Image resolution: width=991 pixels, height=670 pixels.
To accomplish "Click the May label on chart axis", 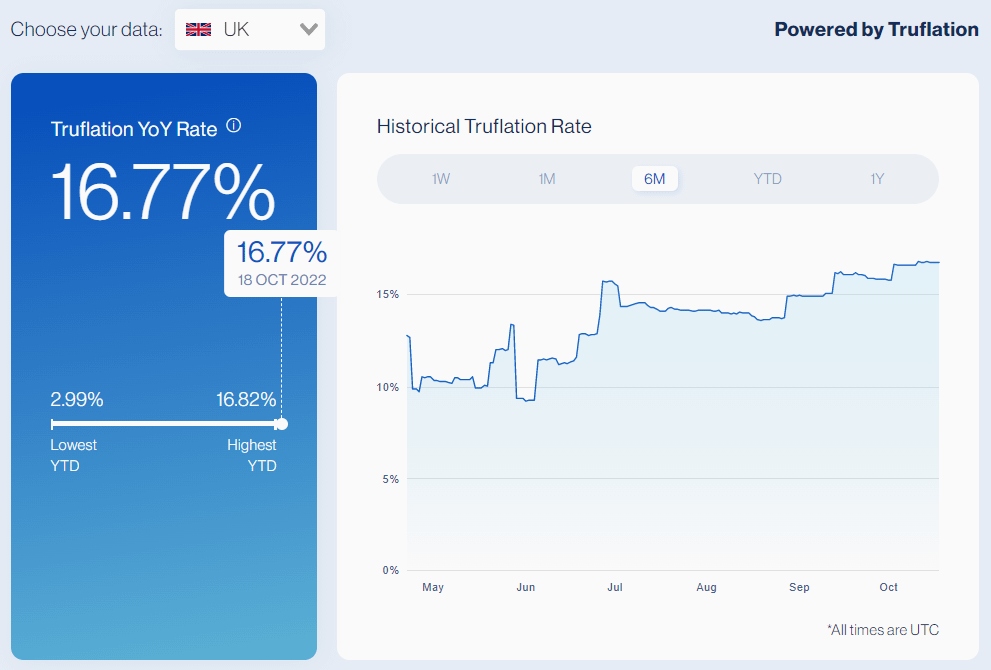I will (433, 587).
